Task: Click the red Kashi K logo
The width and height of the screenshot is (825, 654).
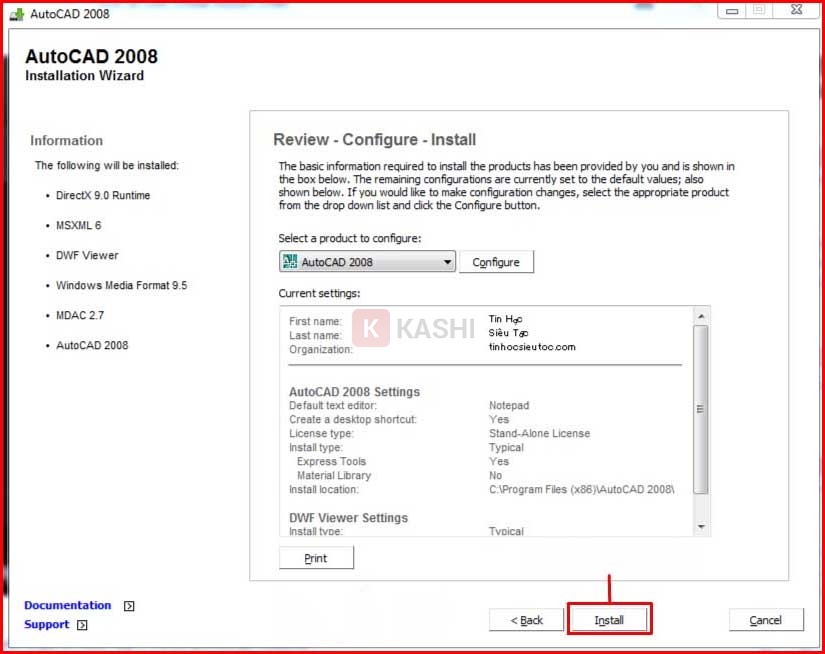Action: [x=371, y=328]
